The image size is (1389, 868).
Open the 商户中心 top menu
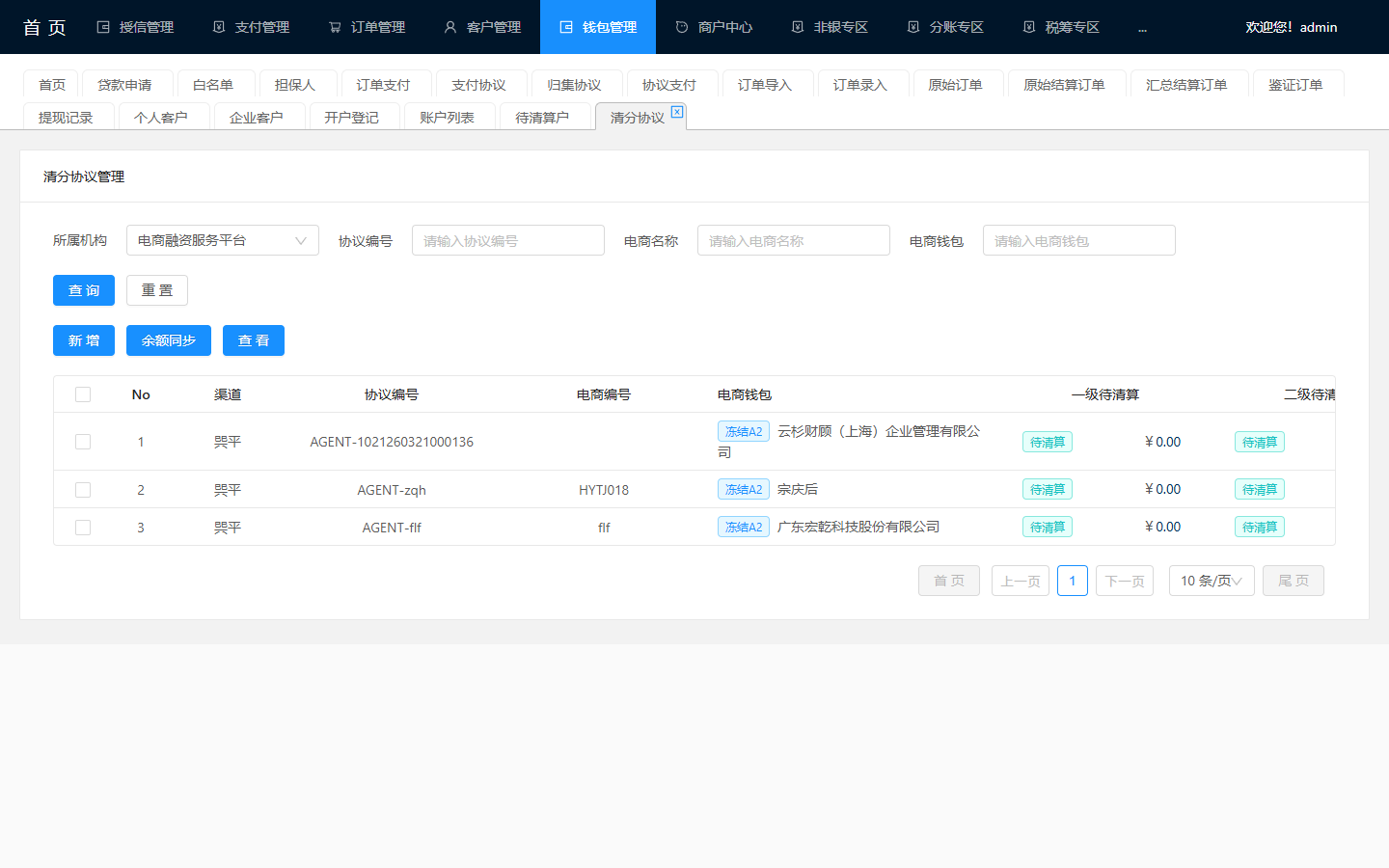coord(714,27)
